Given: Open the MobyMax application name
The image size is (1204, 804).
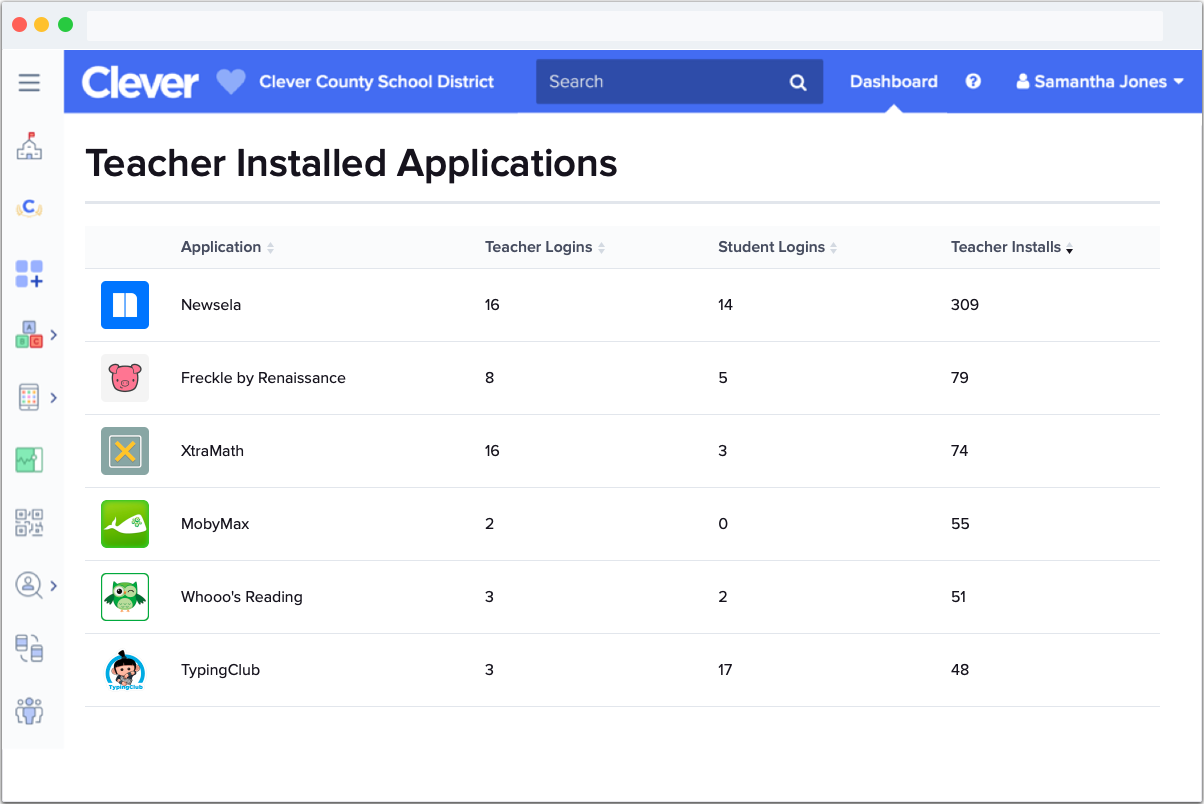Looking at the screenshot, I should click(x=215, y=524).
